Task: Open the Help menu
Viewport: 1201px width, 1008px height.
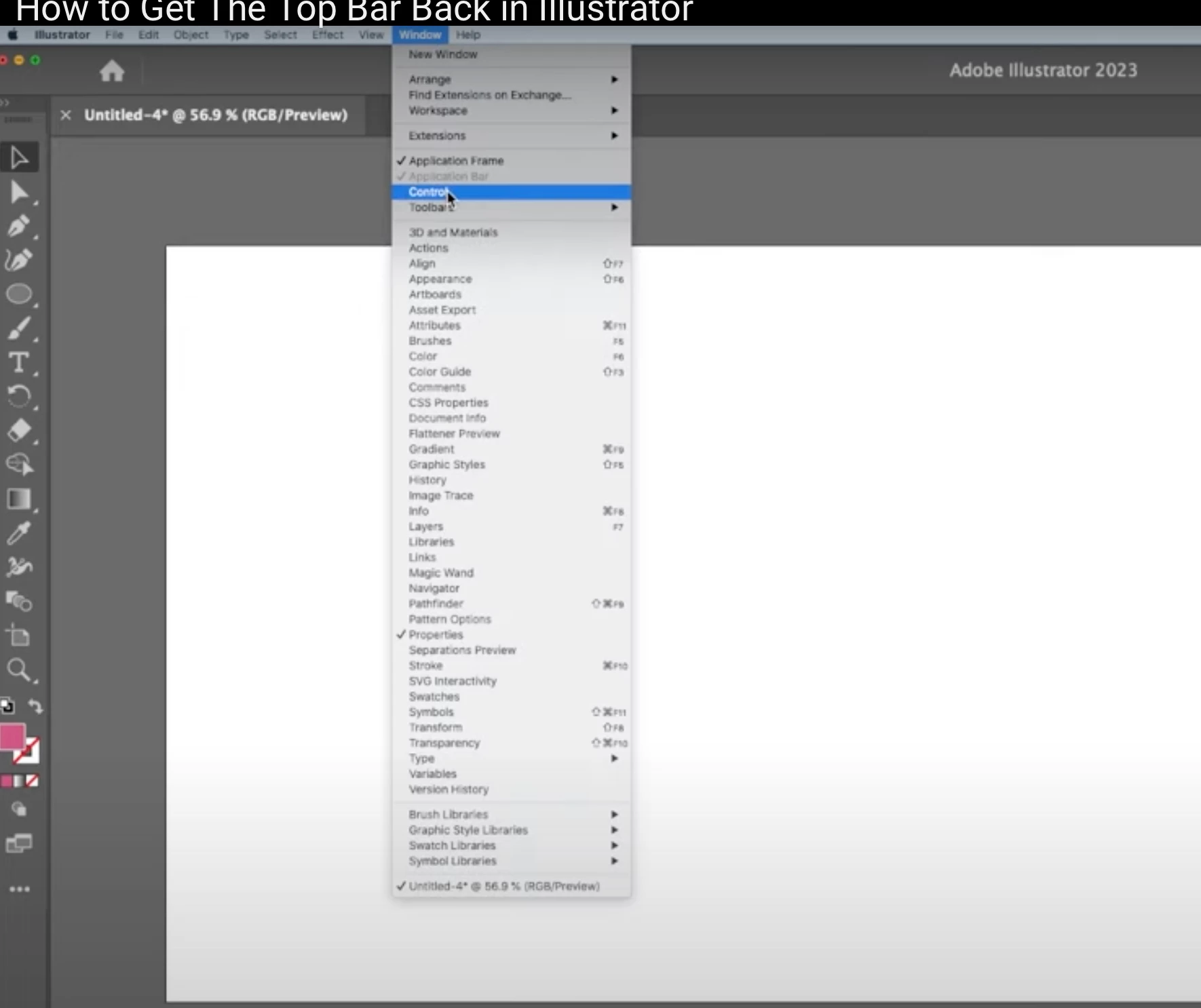Action: (468, 35)
